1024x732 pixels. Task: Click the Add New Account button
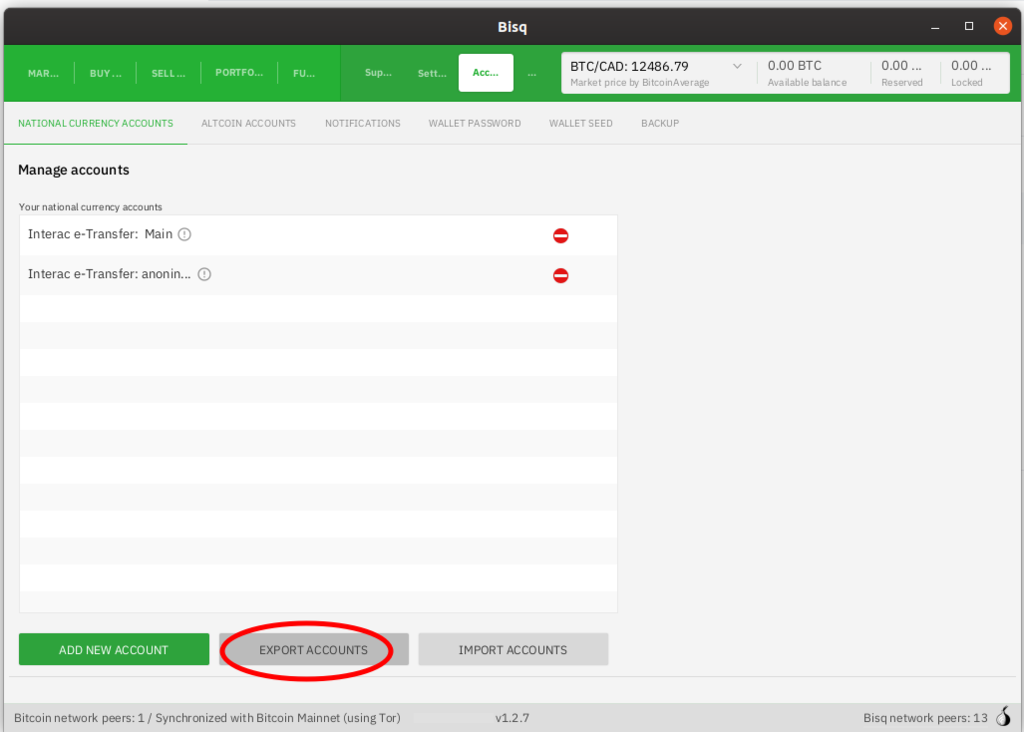114,650
